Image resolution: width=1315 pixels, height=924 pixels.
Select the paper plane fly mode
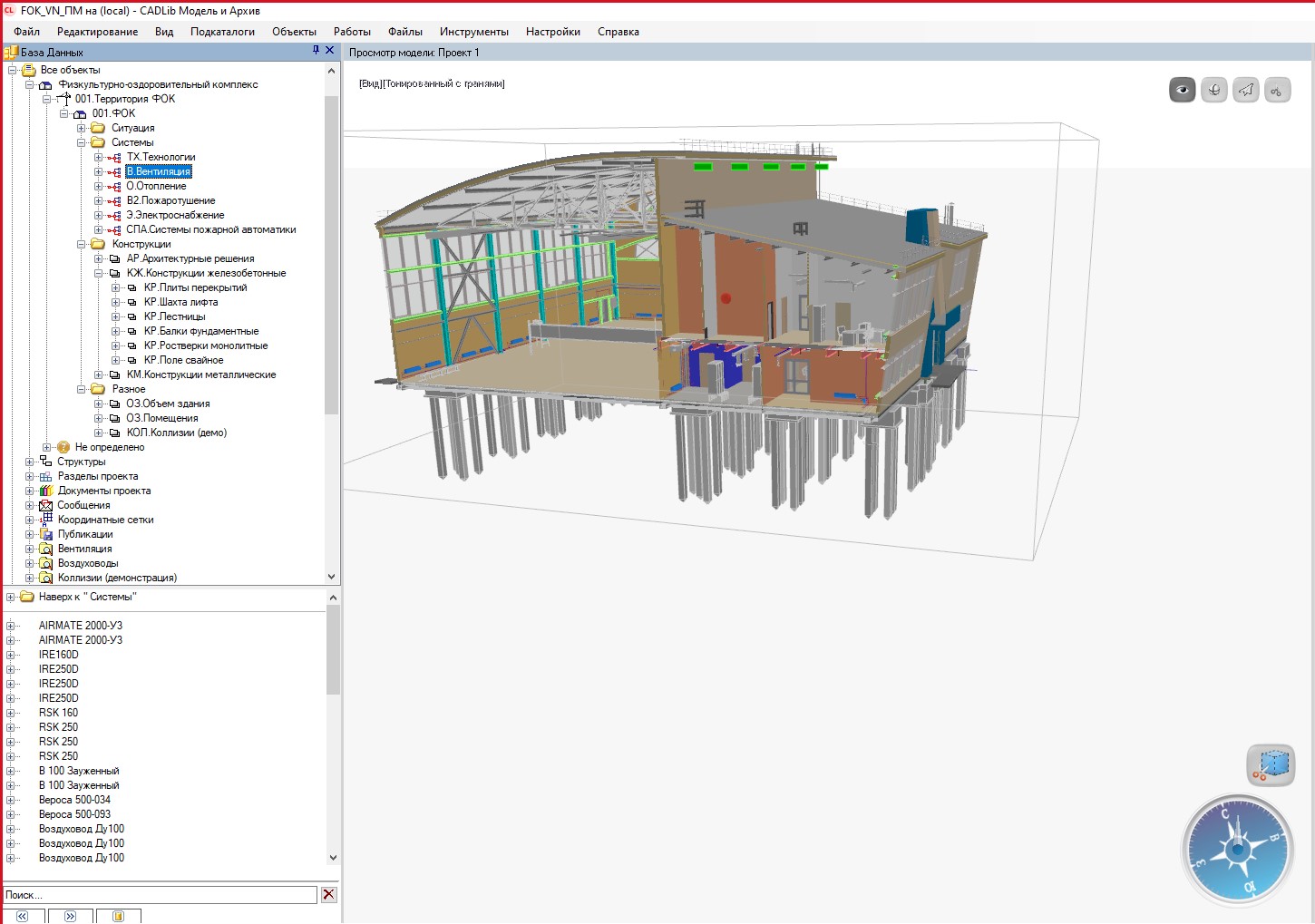(x=1245, y=90)
